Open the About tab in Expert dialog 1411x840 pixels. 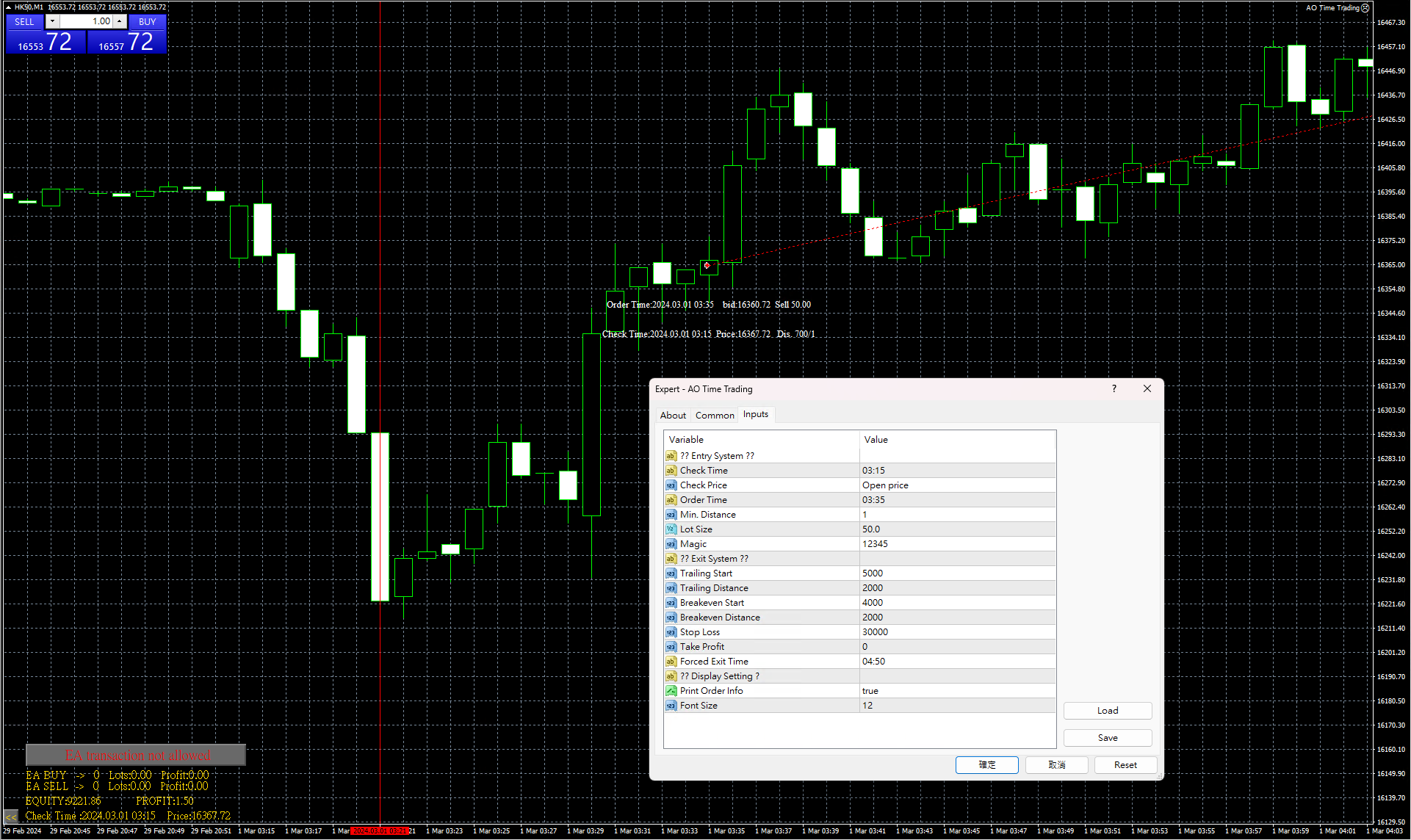tap(673, 415)
